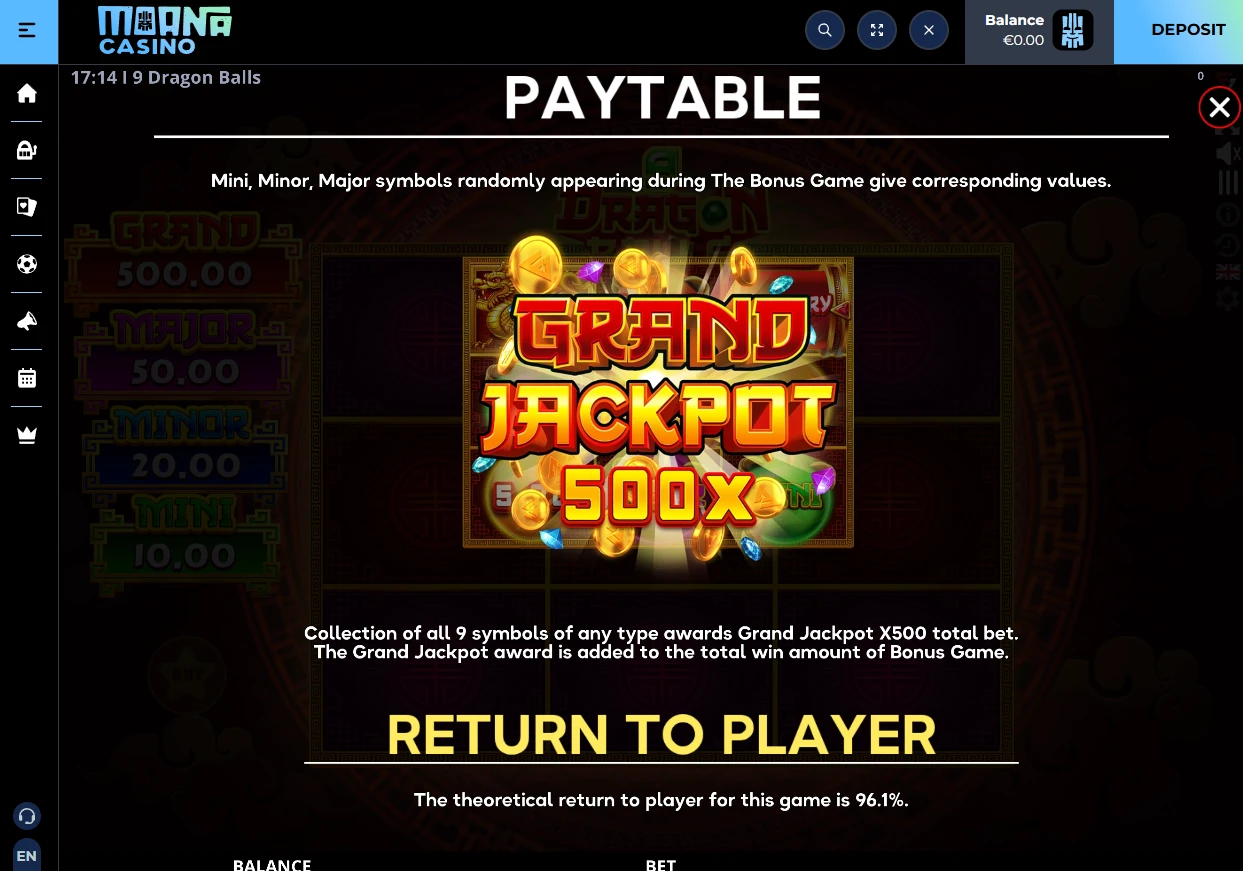Toggle game sound with the muted speaker icon
1243x871 pixels.
(1228, 154)
